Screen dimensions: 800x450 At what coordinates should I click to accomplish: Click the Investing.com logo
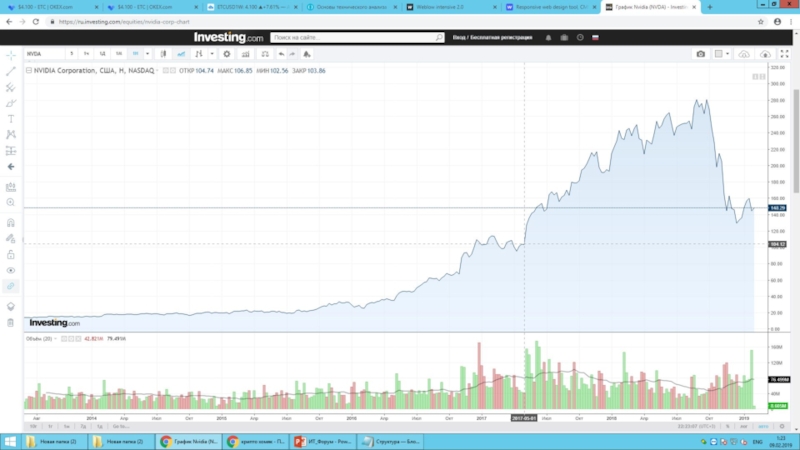tap(229, 37)
